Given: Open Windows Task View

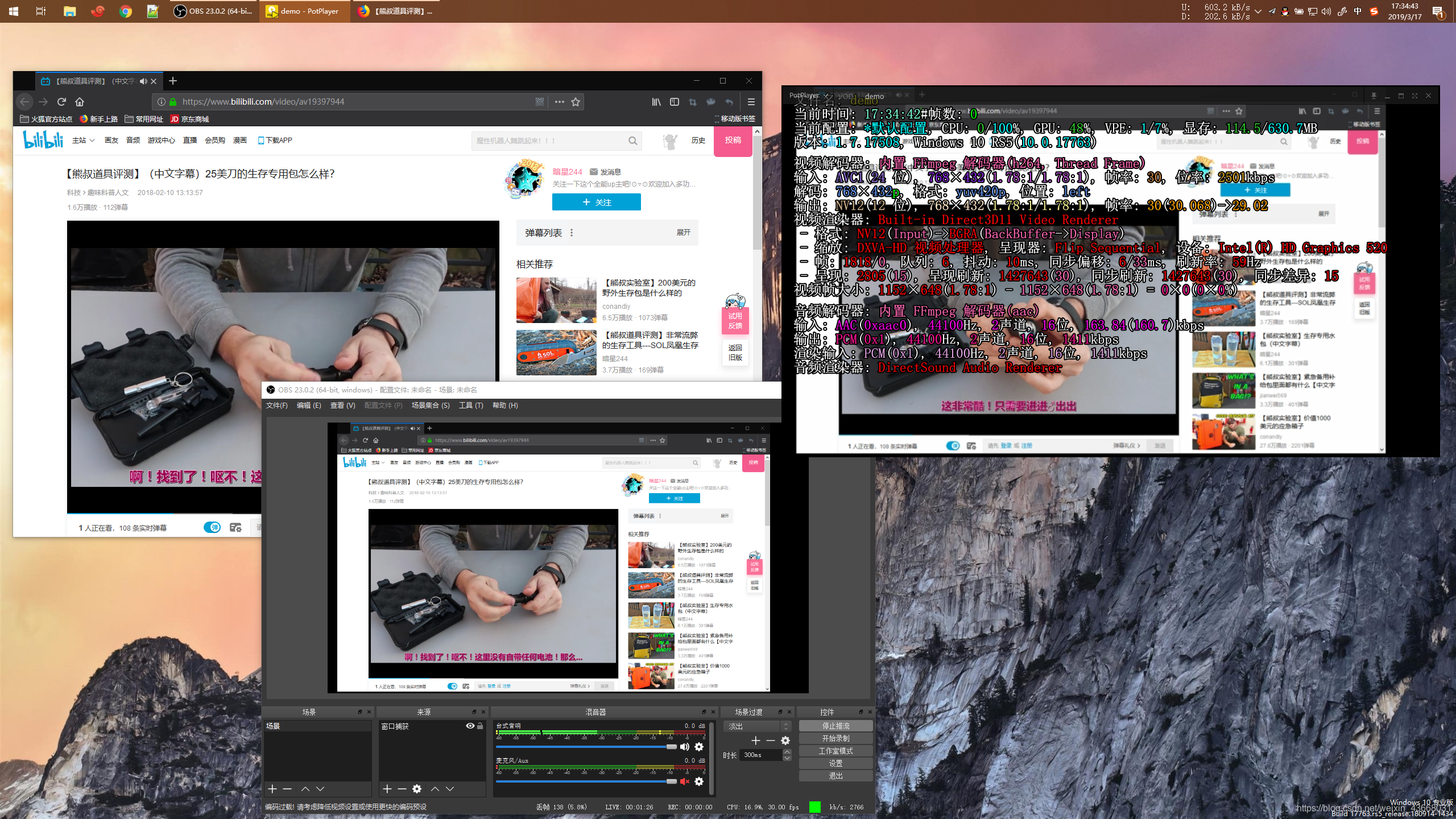Looking at the screenshot, I should click(x=41, y=11).
